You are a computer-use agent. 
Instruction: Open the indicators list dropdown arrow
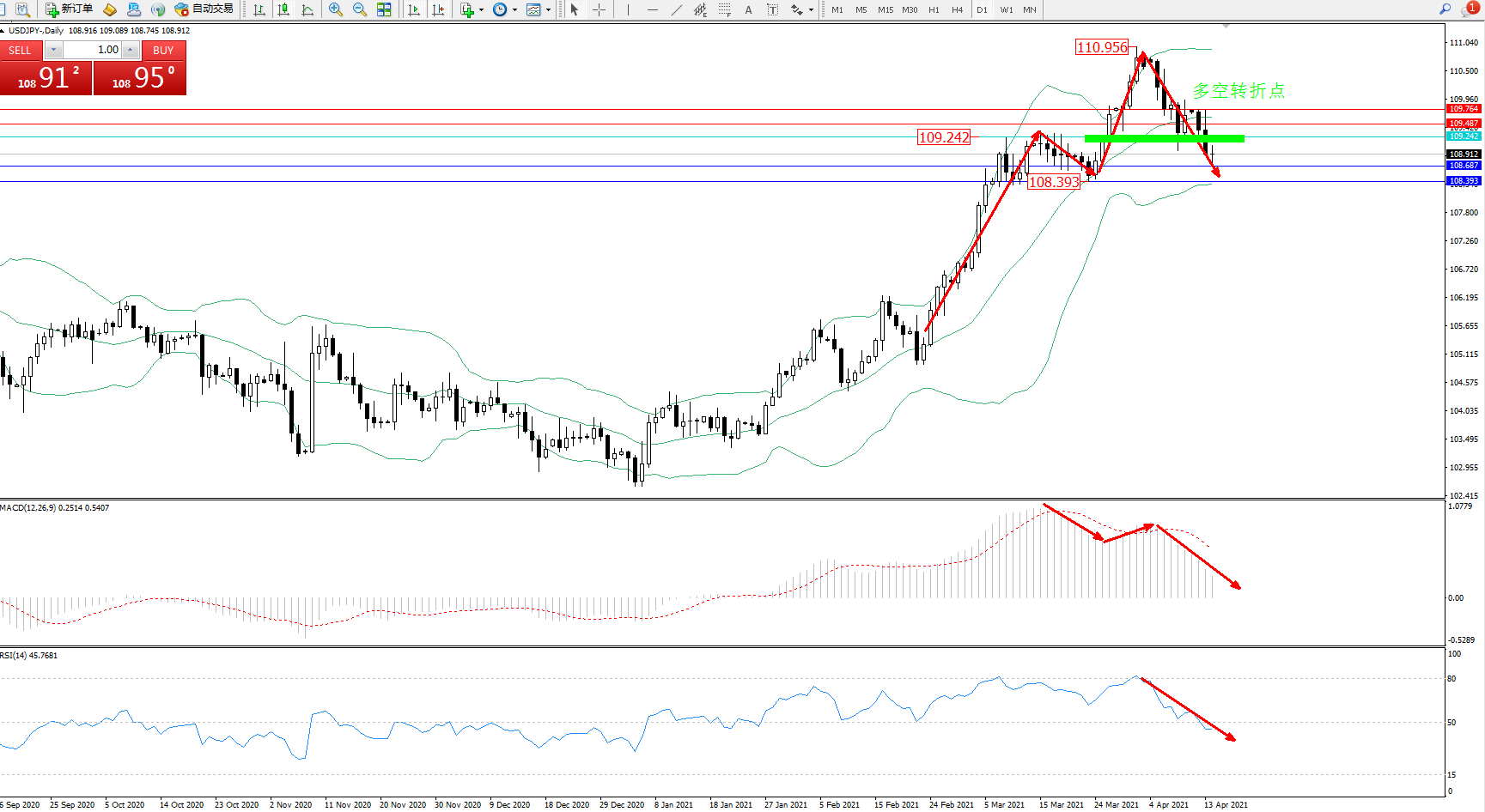pyautogui.click(x=481, y=10)
